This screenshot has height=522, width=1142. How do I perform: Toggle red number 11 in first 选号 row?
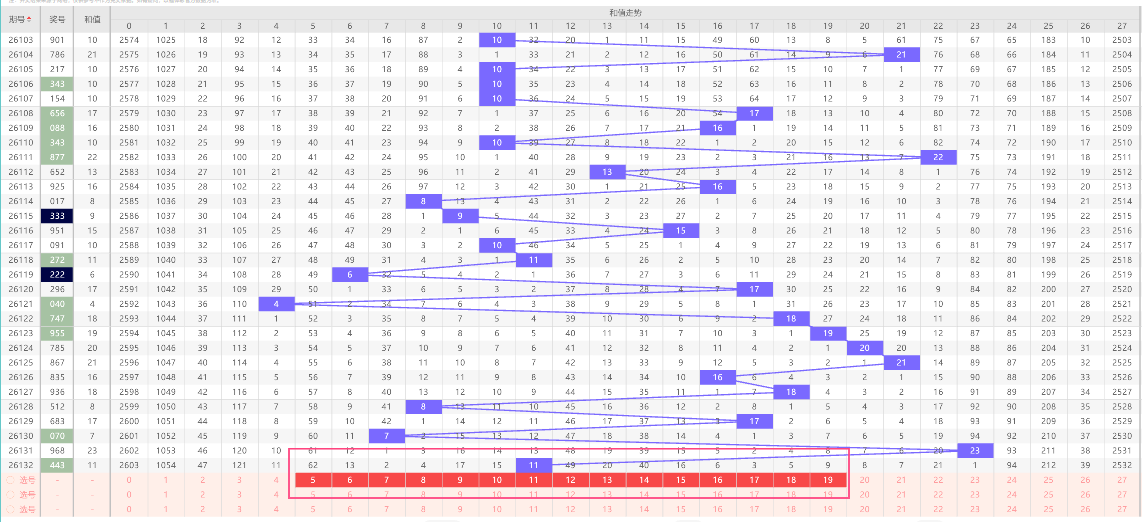pyautogui.click(x=534, y=481)
